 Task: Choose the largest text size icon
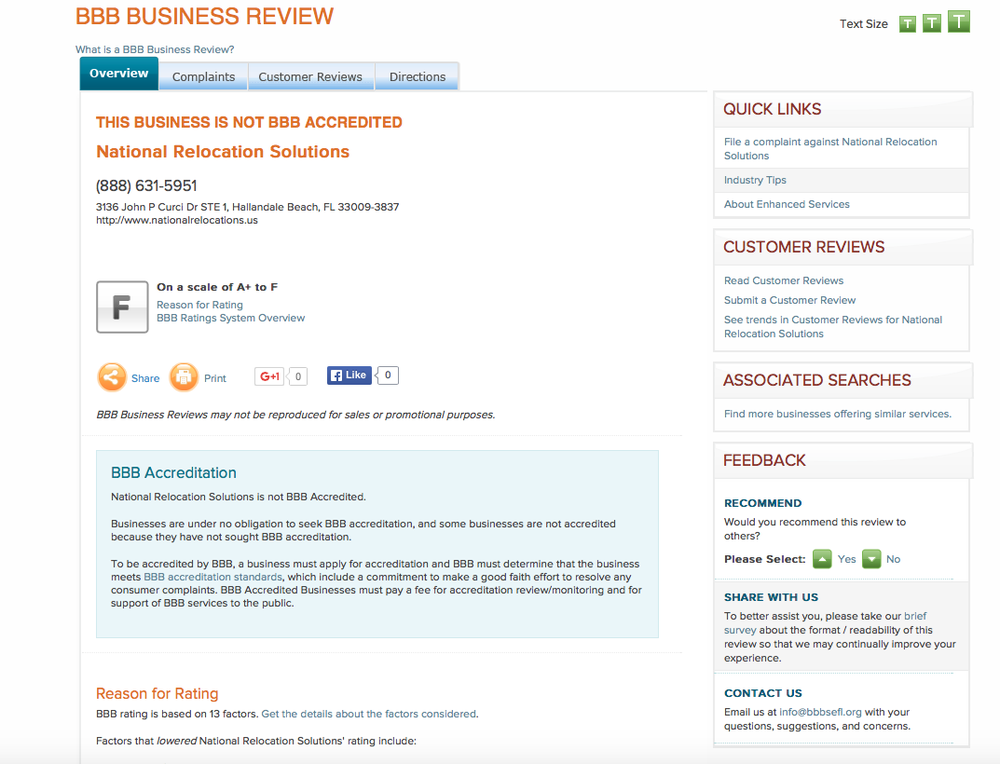[x=959, y=21]
